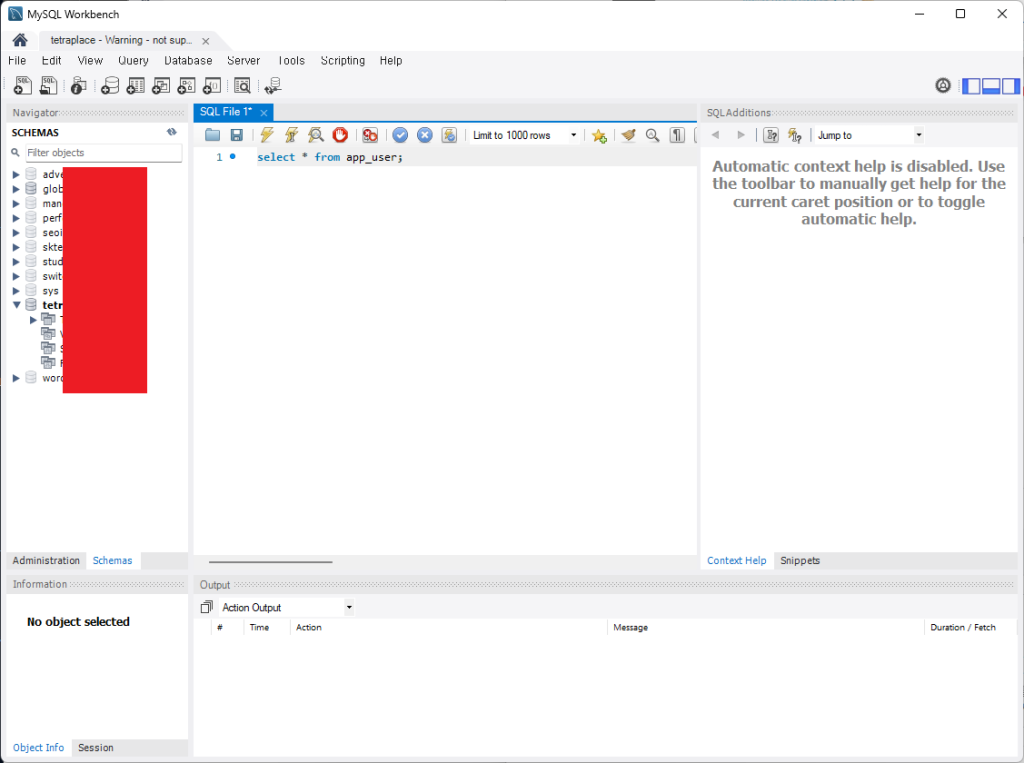Image resolution: width=1024 pixels, height=763 pixels.
Task: Close the SQL File 1 tab
Action: click(x=264, y=112)
